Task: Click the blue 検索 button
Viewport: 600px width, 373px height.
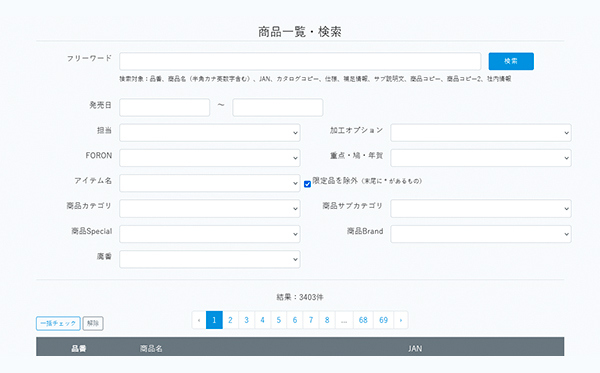Action: (x=511, y=61)
